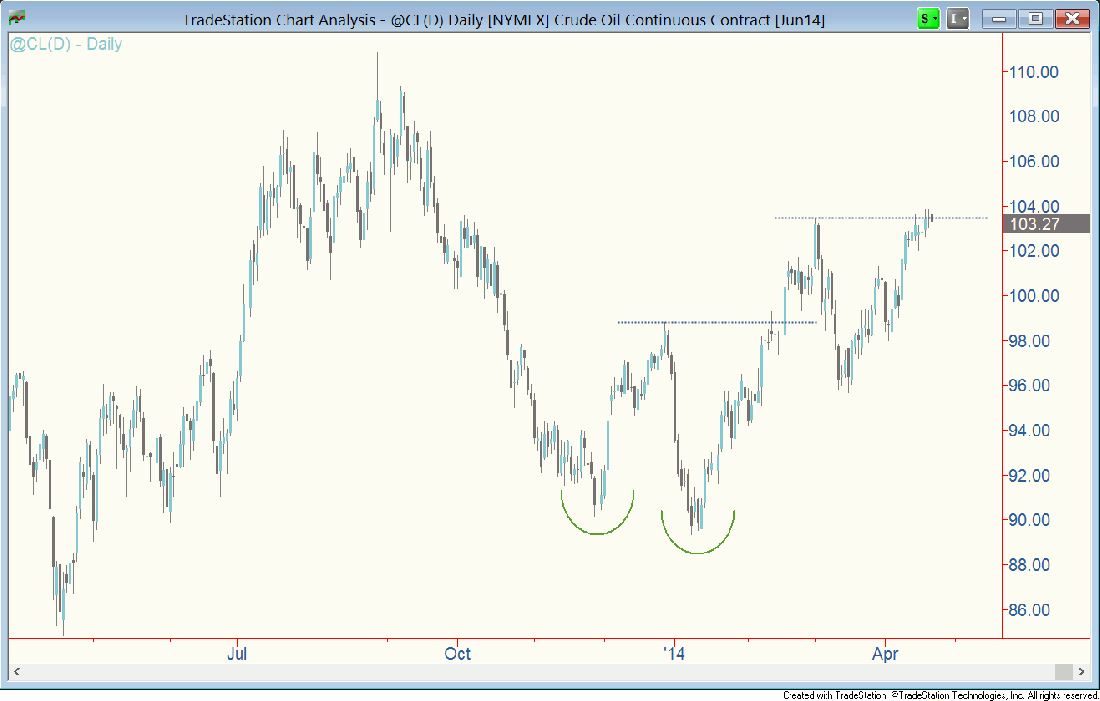Click the 103.27 current price marker
1100x701 pixels.
coord(1035,224)
